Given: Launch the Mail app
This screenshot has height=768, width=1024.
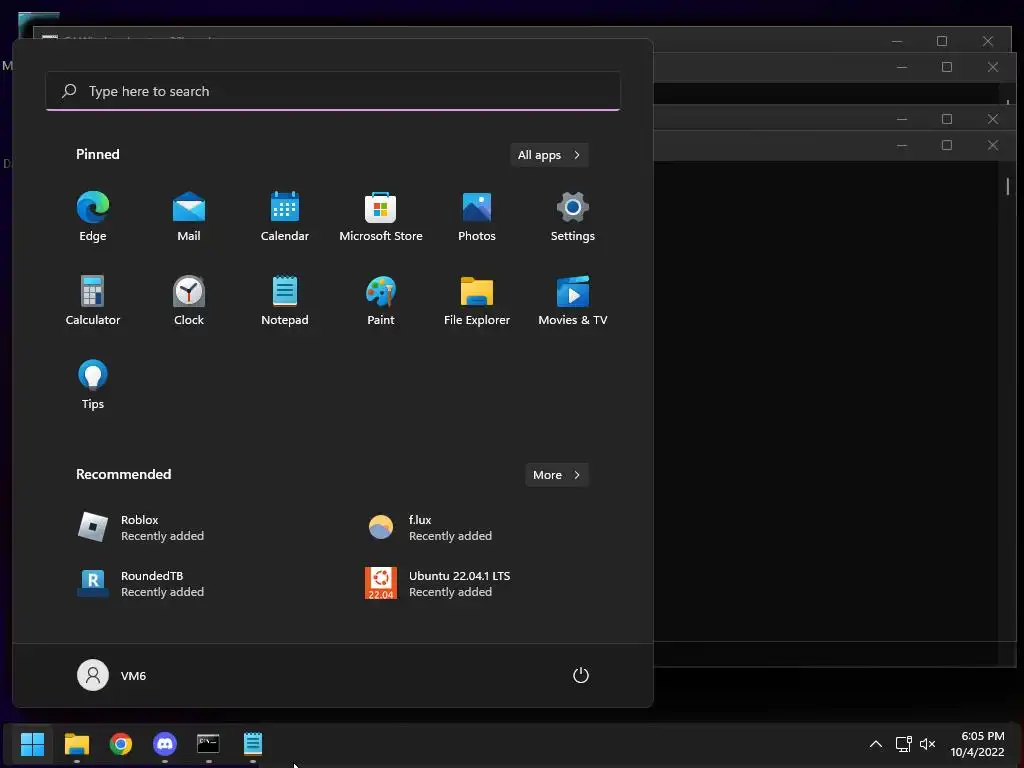Looking at the screenshot, I should 189,217.
